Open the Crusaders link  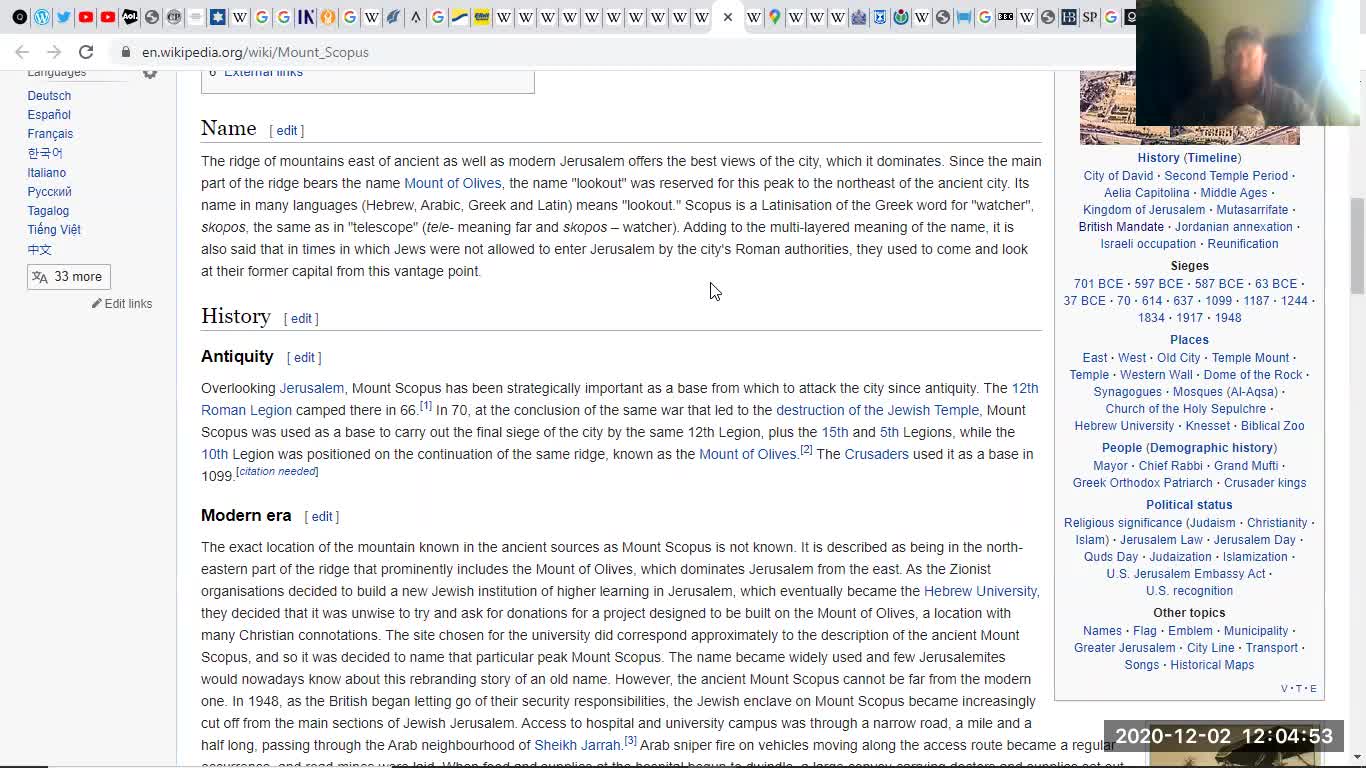(876, 454)
